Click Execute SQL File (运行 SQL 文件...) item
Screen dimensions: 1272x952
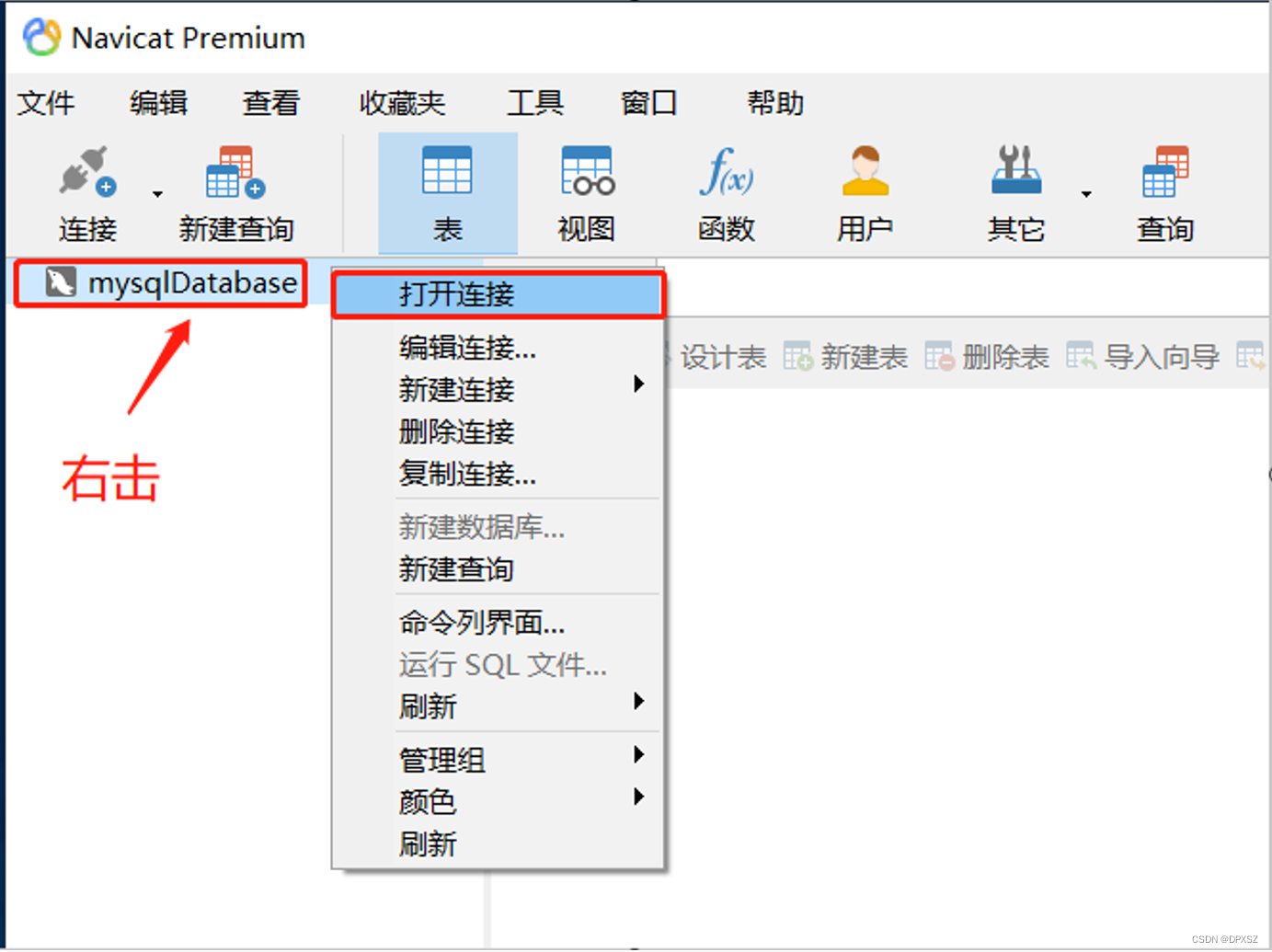498,664
